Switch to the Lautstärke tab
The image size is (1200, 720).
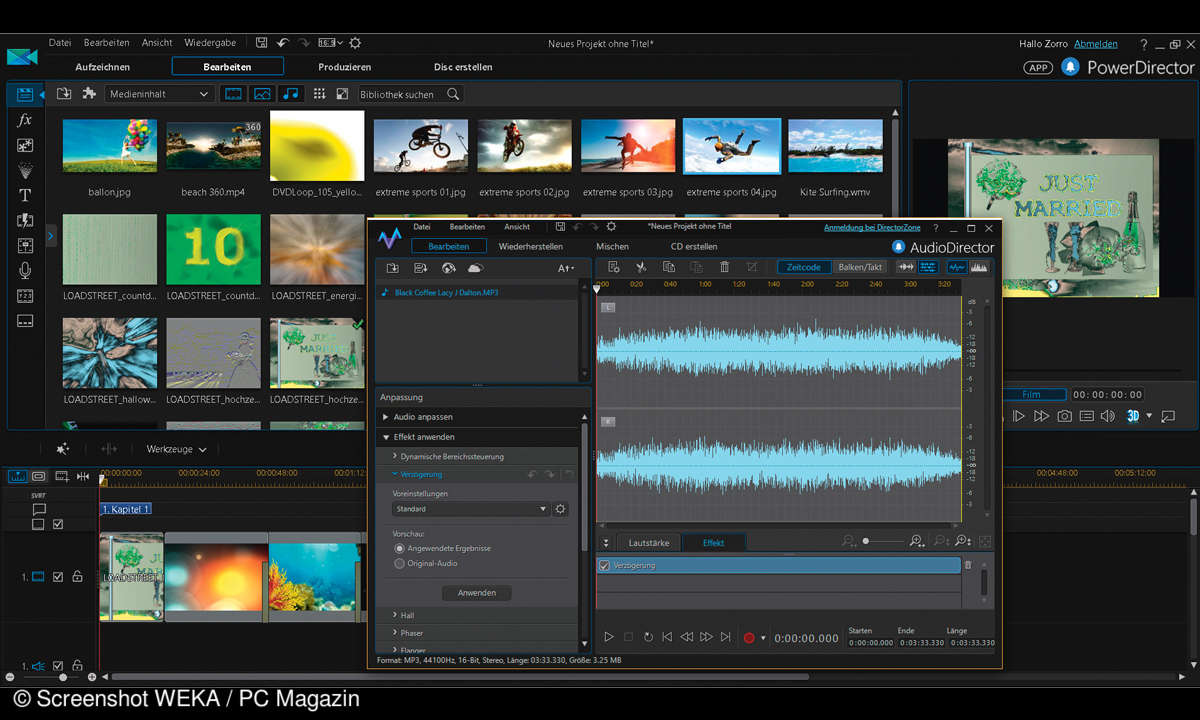coord(649,543)
